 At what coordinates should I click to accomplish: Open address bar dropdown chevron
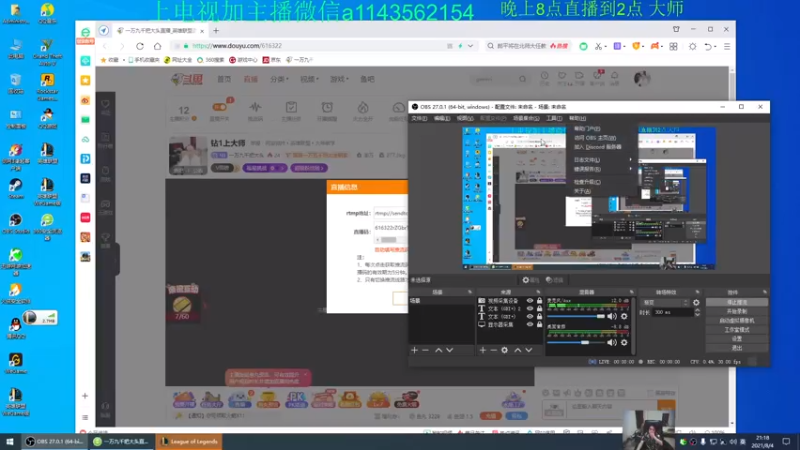point(470,46)
